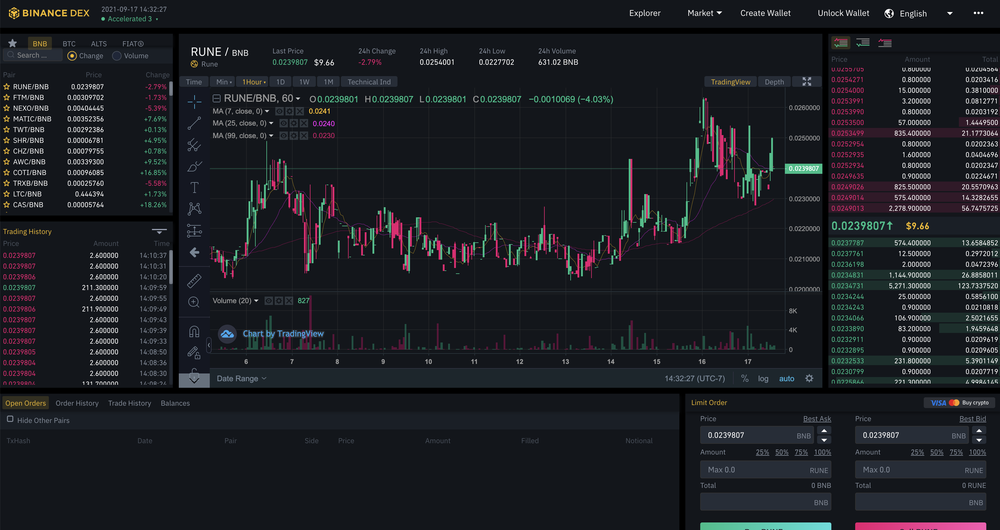Select the crosshair cursor tool
The height and width of the screenshot is (530, 1000).
194,101
